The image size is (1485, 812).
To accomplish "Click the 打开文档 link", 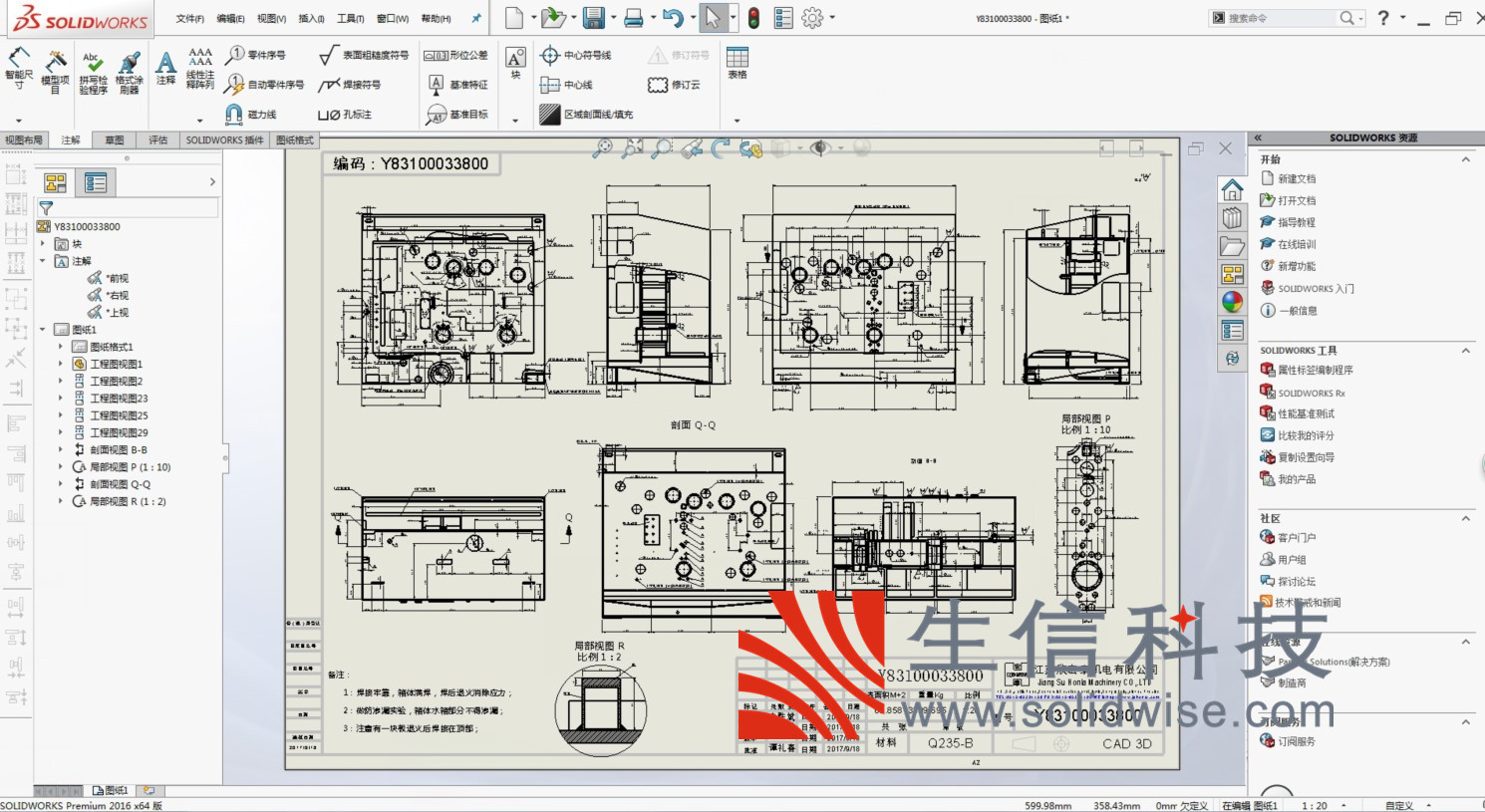I will (x=1297, y=201).
